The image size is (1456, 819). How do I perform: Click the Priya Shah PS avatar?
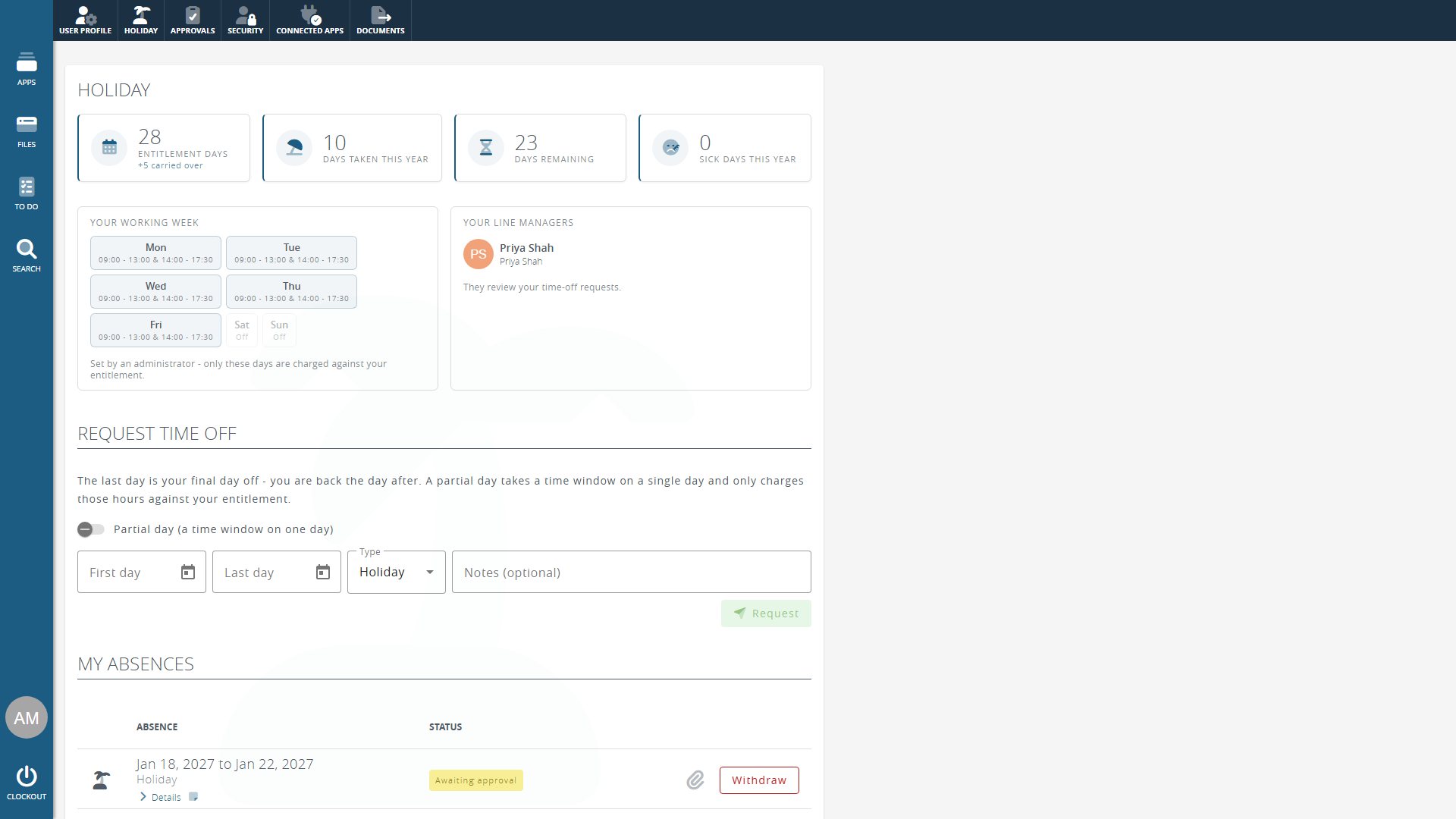479,254
